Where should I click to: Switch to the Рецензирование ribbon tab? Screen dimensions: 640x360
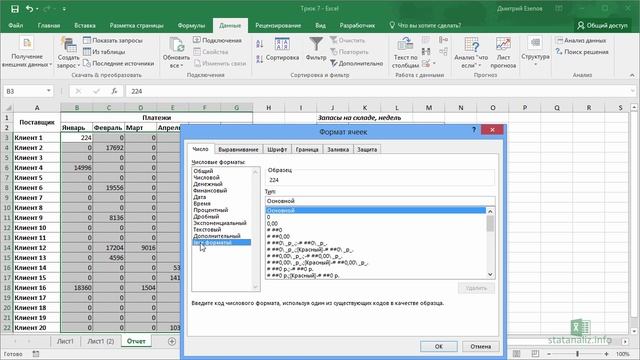pos(278,25)
